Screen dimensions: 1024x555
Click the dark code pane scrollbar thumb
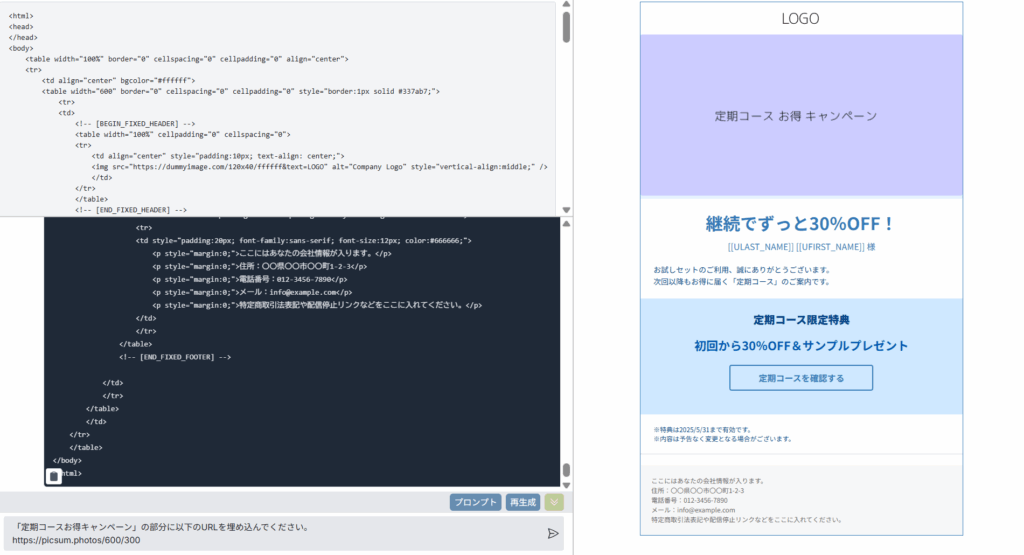tap(566, 469)
